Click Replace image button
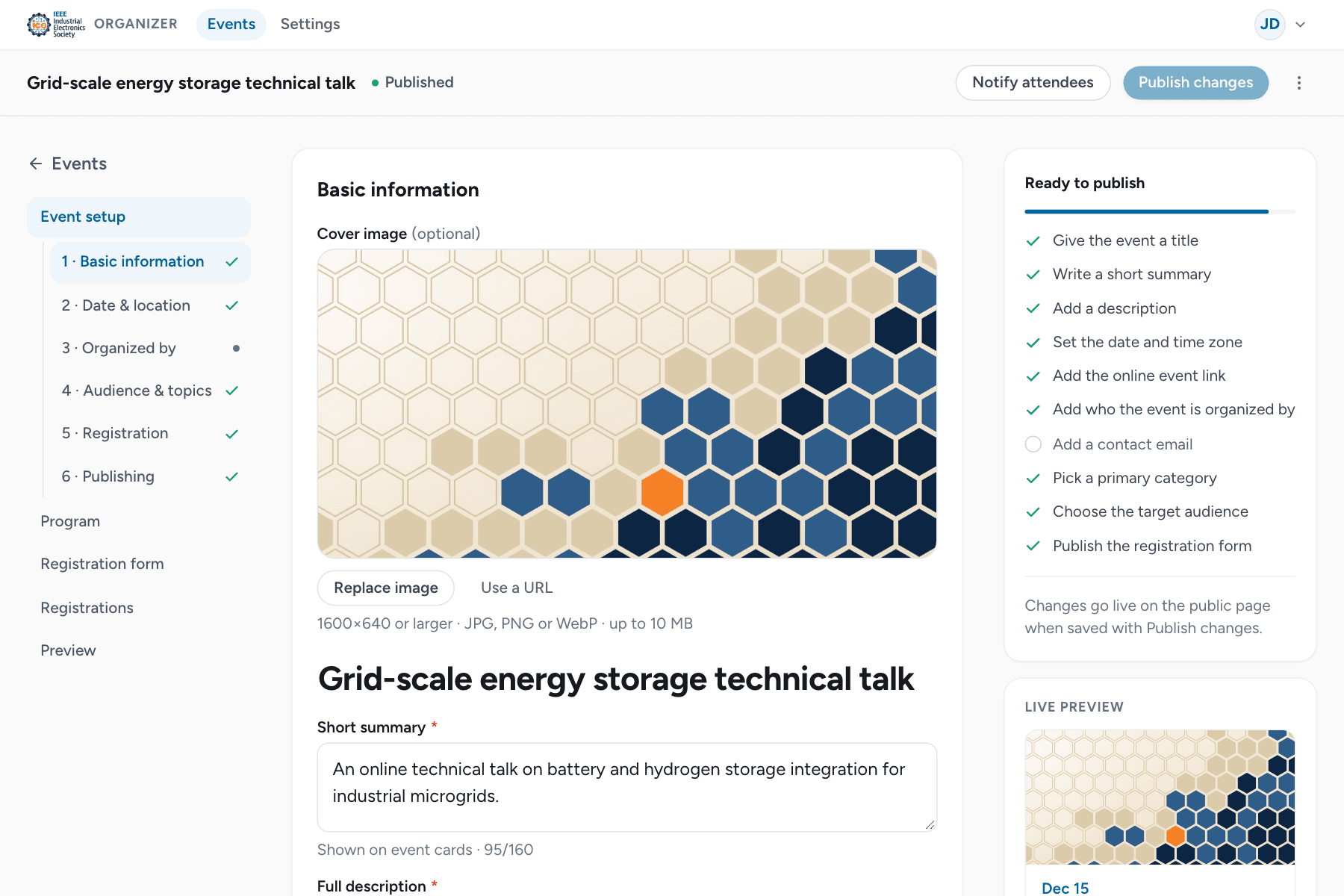 [386, 588]
